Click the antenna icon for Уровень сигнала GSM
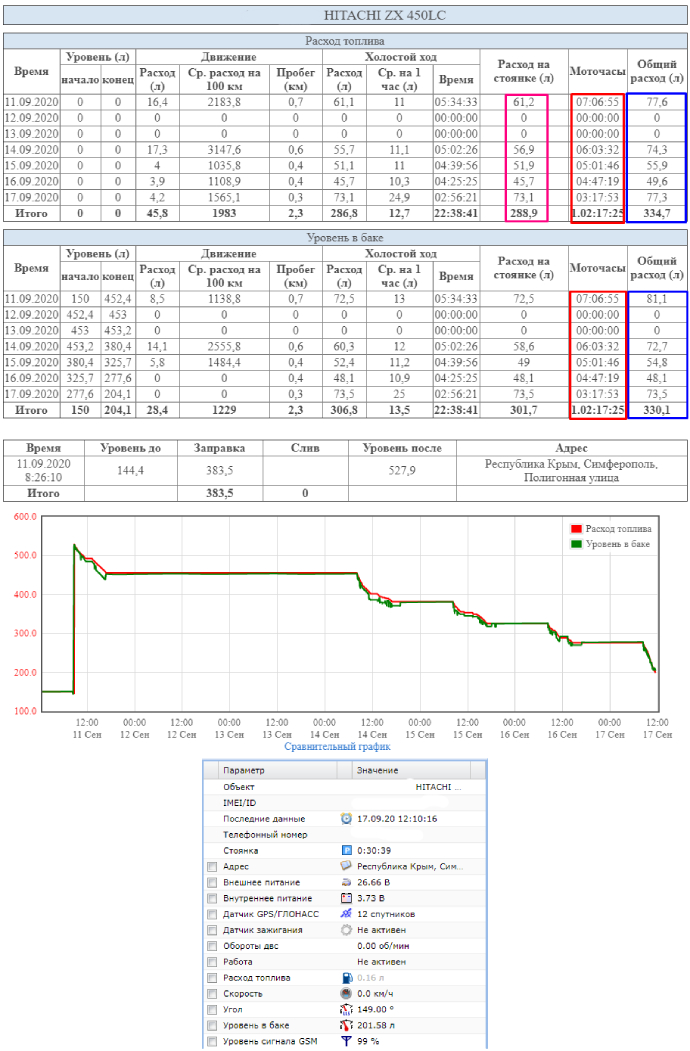The image size is (690, 1051). [346, 1042]
